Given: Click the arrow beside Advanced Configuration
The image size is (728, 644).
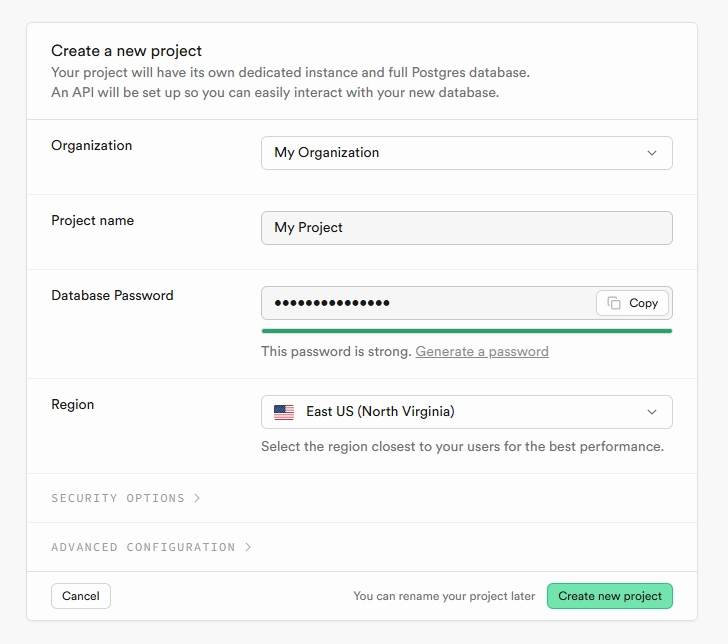Looking at the screenshot, I should [248, 547].
